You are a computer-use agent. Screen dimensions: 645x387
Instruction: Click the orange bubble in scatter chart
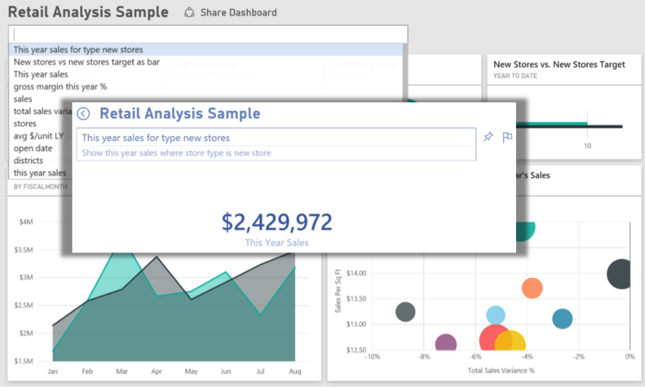coord(532,288)
